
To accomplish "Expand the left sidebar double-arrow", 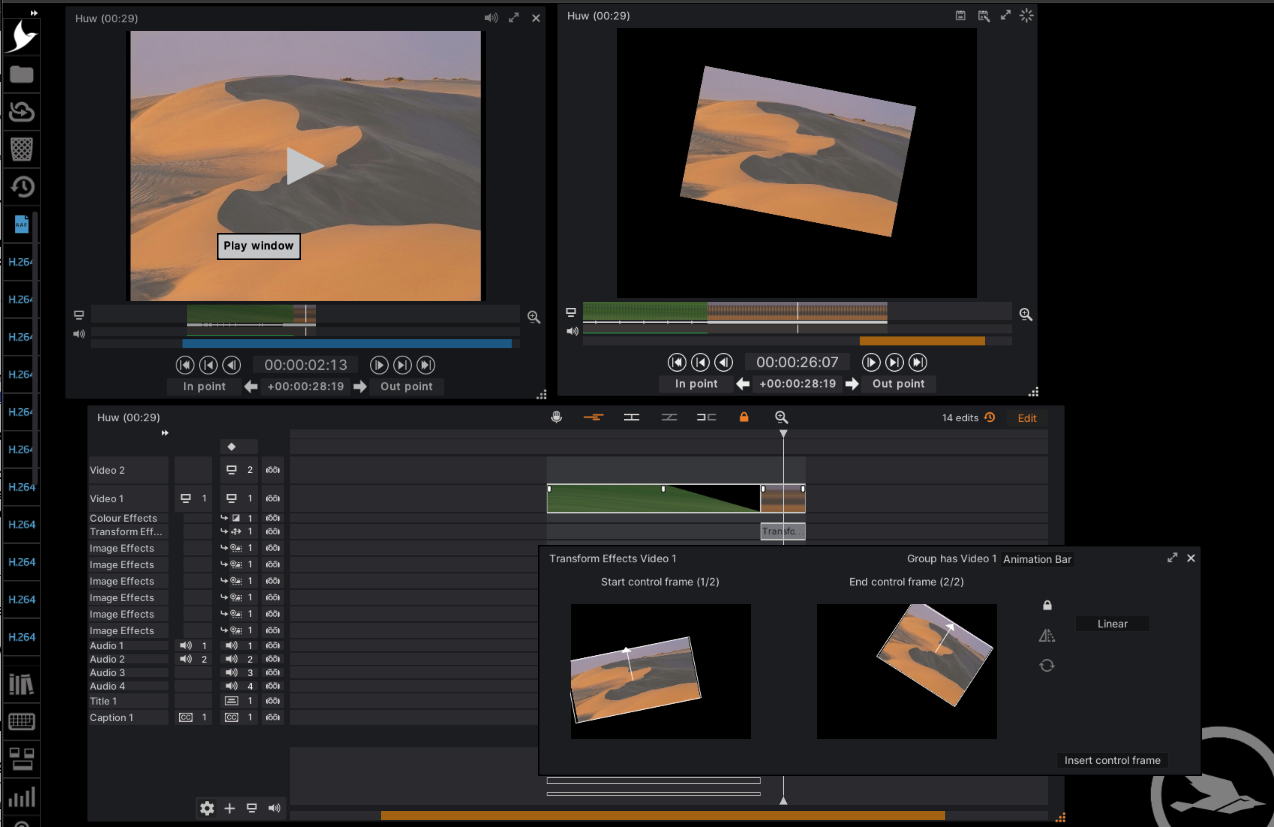I will tap(36, 12).
